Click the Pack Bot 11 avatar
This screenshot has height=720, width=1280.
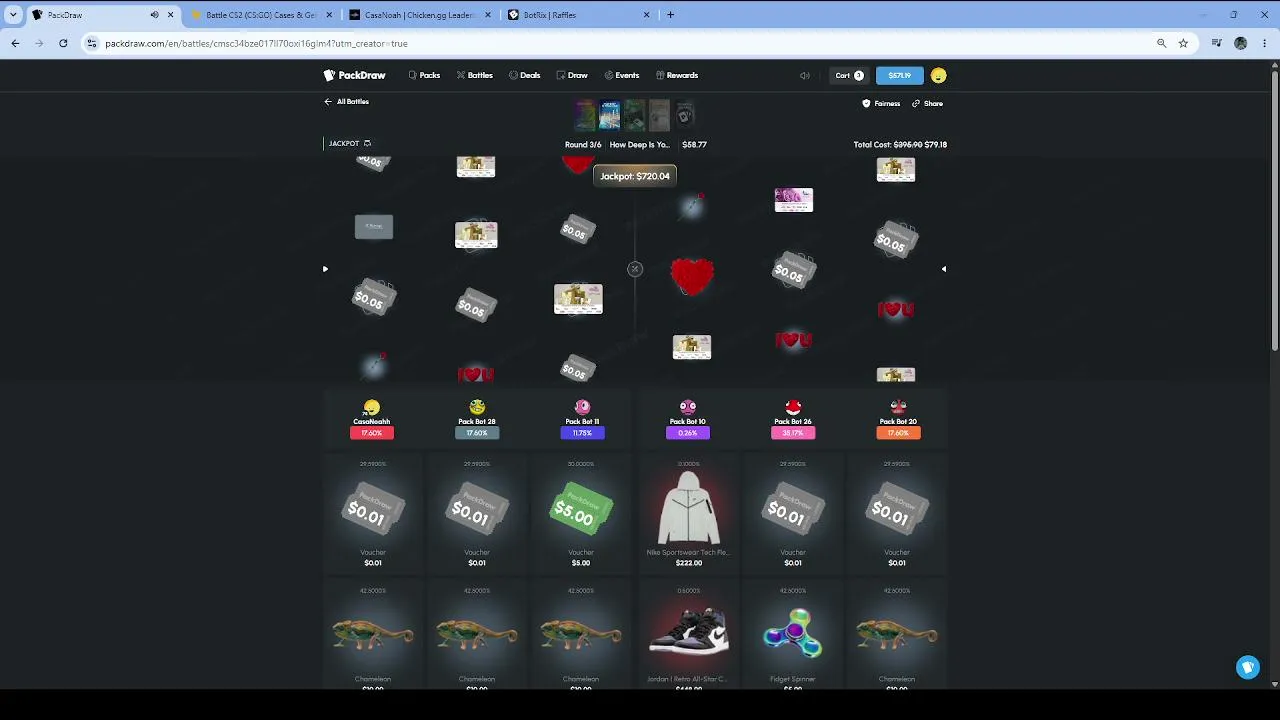(x=582, y=407)
